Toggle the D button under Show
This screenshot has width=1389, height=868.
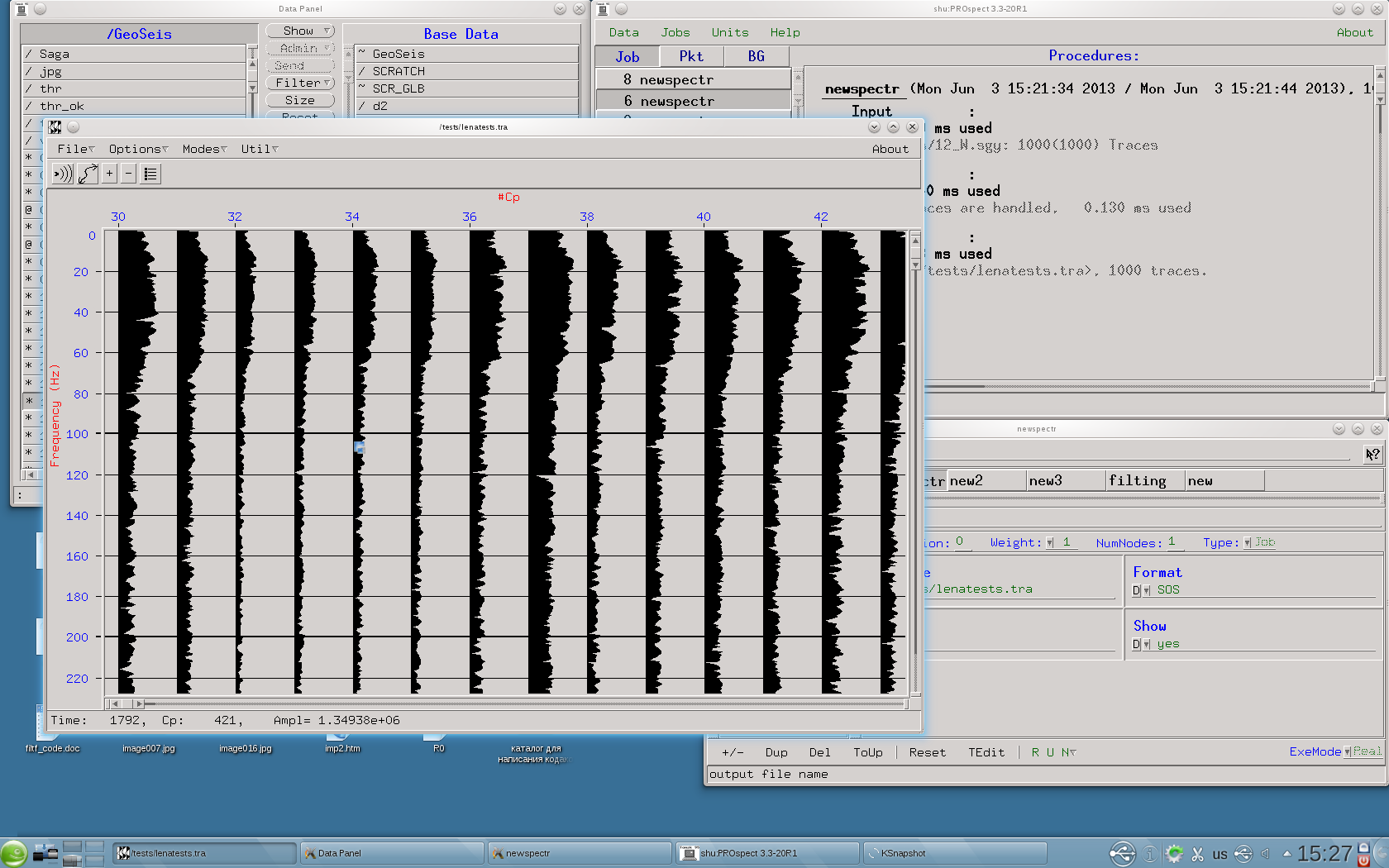click(1136, 645)
